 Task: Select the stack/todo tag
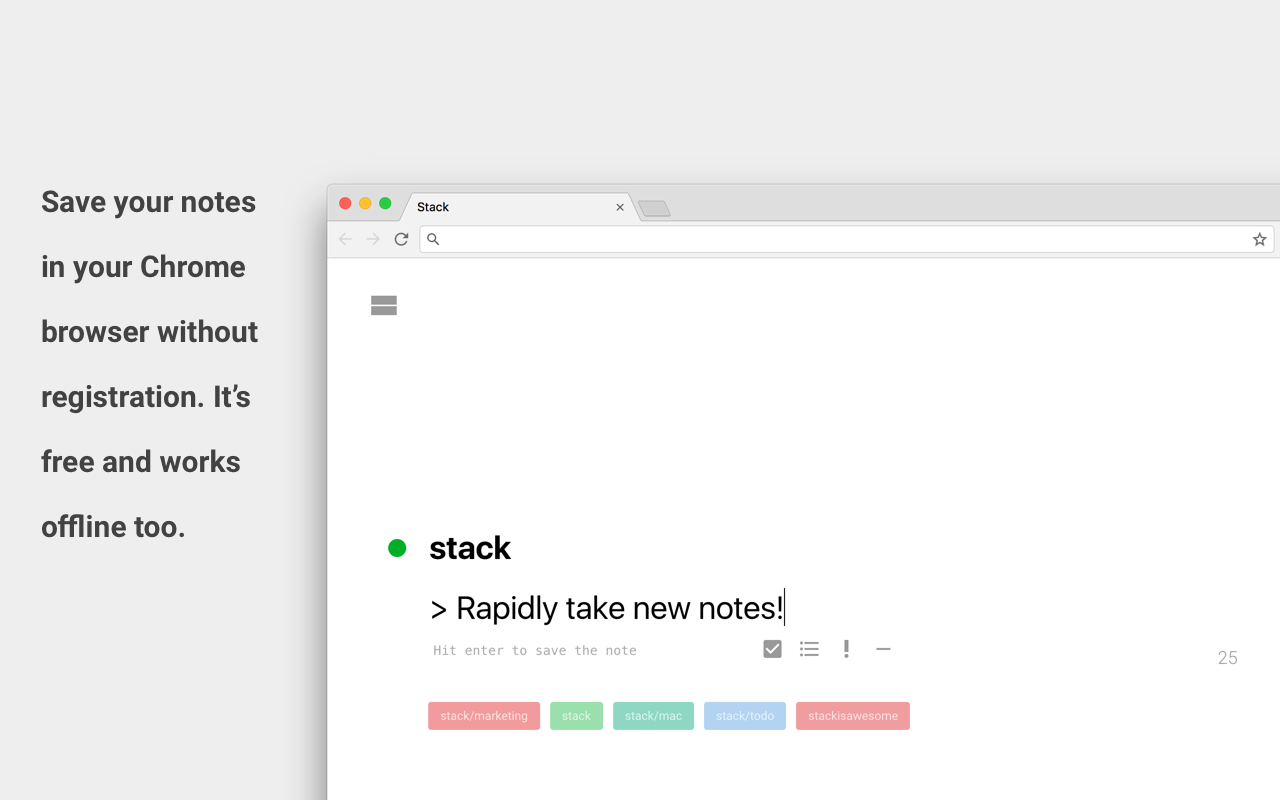point(745,716)
